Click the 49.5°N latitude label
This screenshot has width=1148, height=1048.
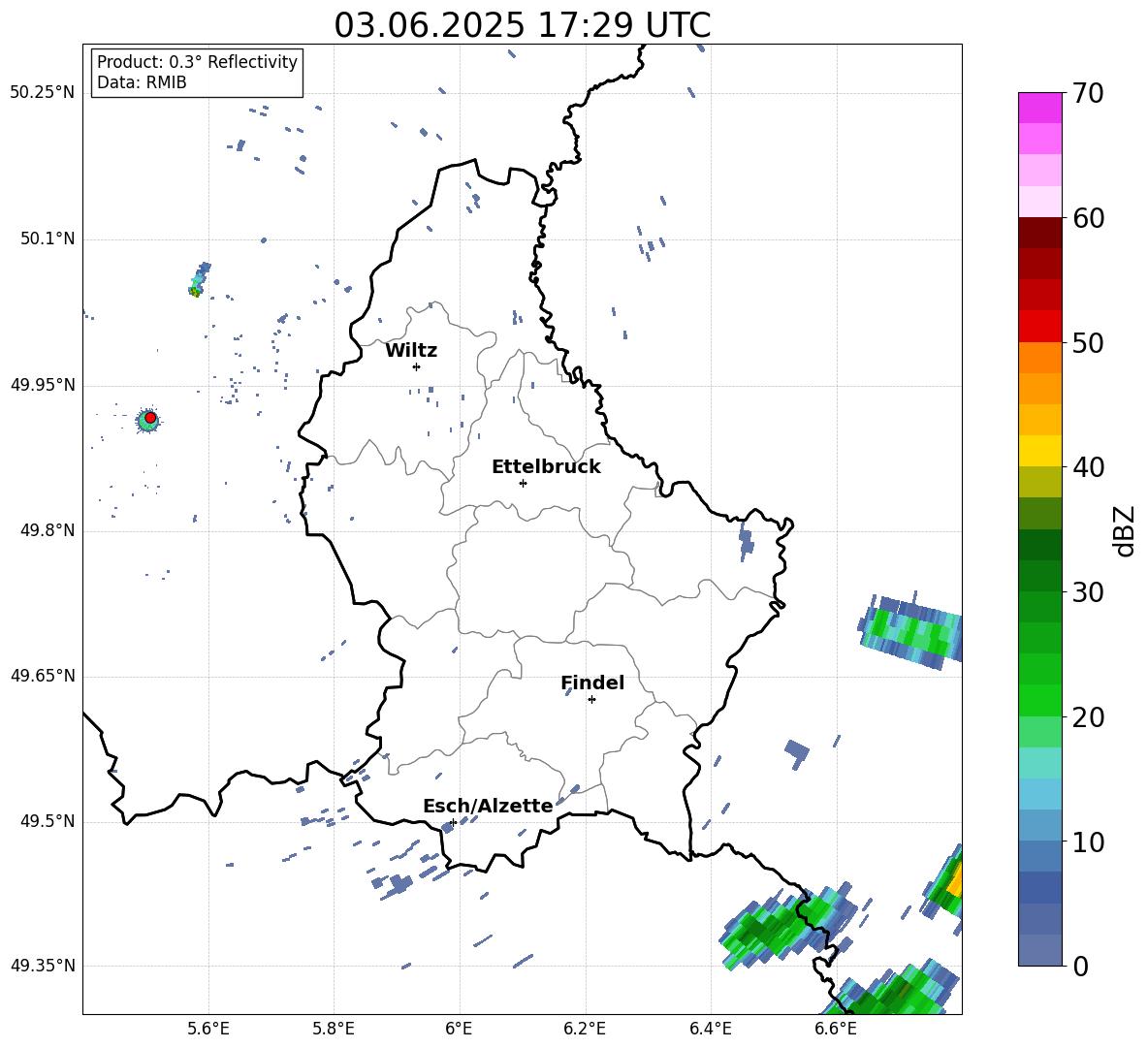tap(48, 821)
